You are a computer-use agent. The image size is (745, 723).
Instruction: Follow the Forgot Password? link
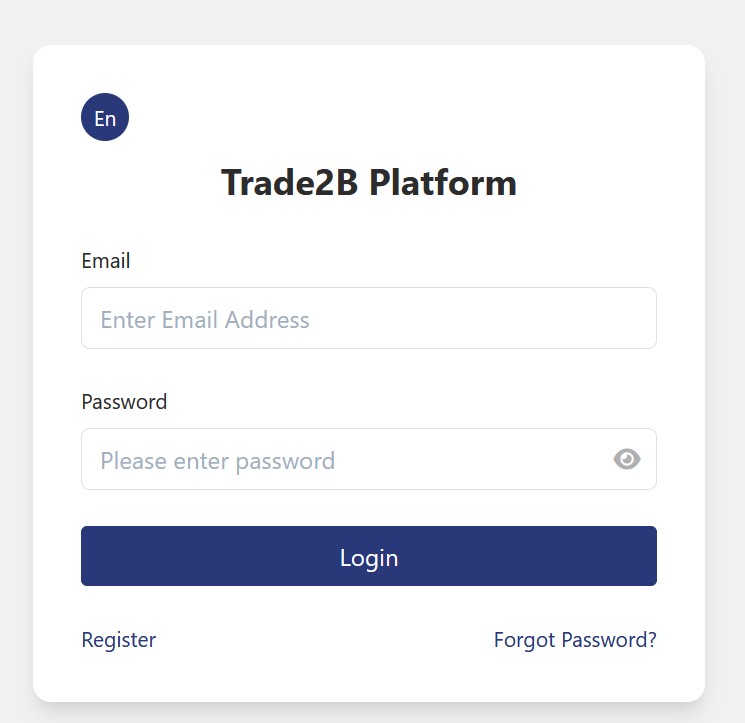[575, 640]
